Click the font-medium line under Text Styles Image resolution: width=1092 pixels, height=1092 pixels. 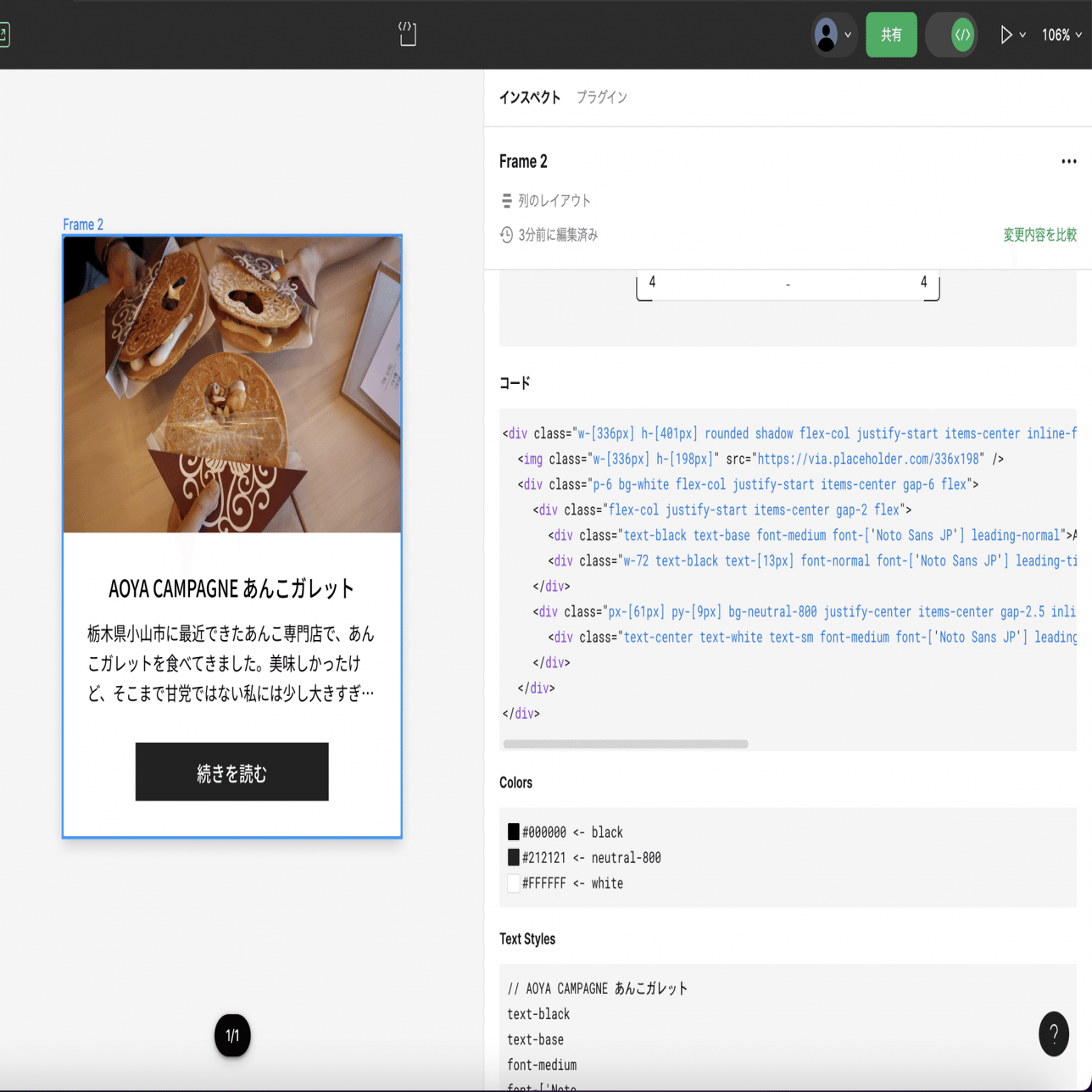coord(542,1065)
